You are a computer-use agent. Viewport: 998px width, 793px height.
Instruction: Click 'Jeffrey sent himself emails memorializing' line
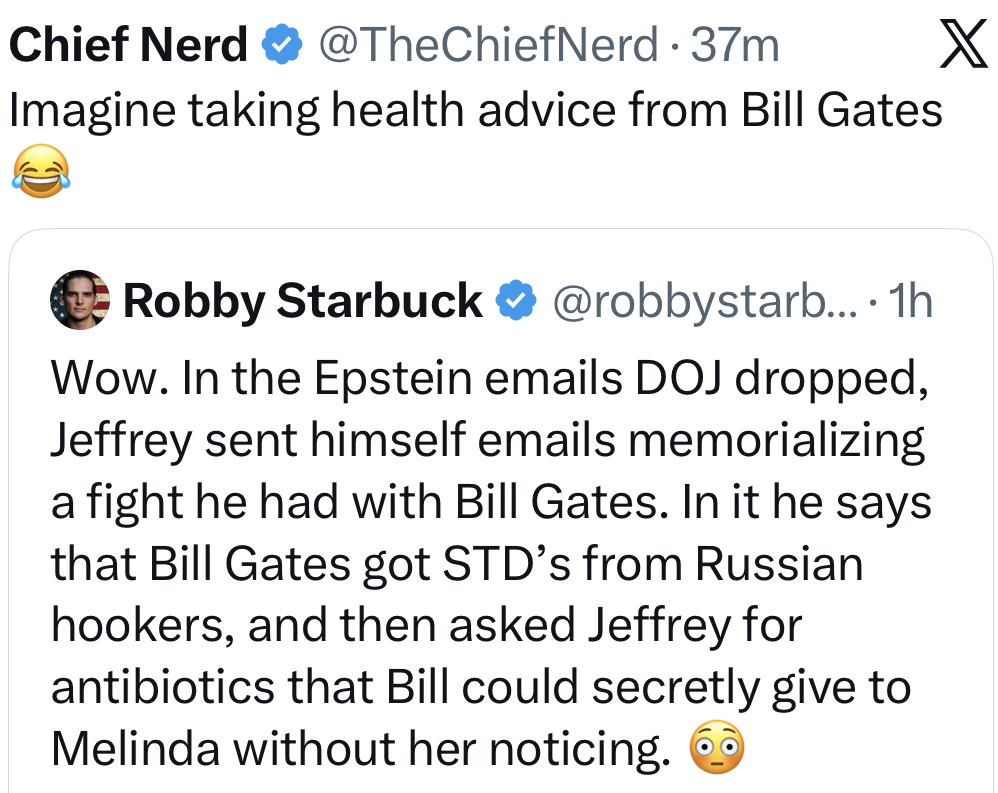(487, 438)
